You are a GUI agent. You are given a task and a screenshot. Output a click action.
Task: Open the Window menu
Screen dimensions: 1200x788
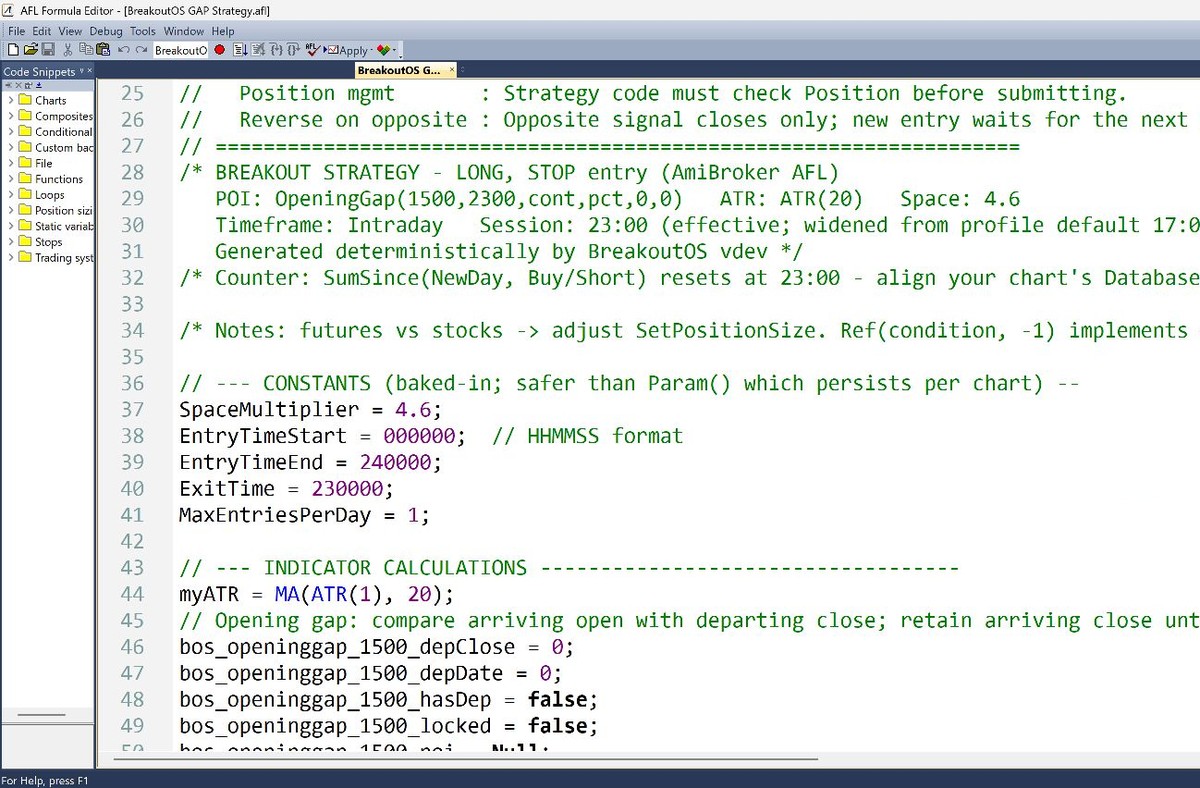[184, 31]
